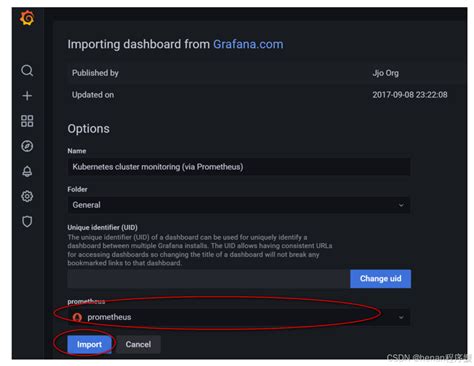Expand the General folder dropdown
Screen dimensions: 474x366
click(x=239, y=205)
